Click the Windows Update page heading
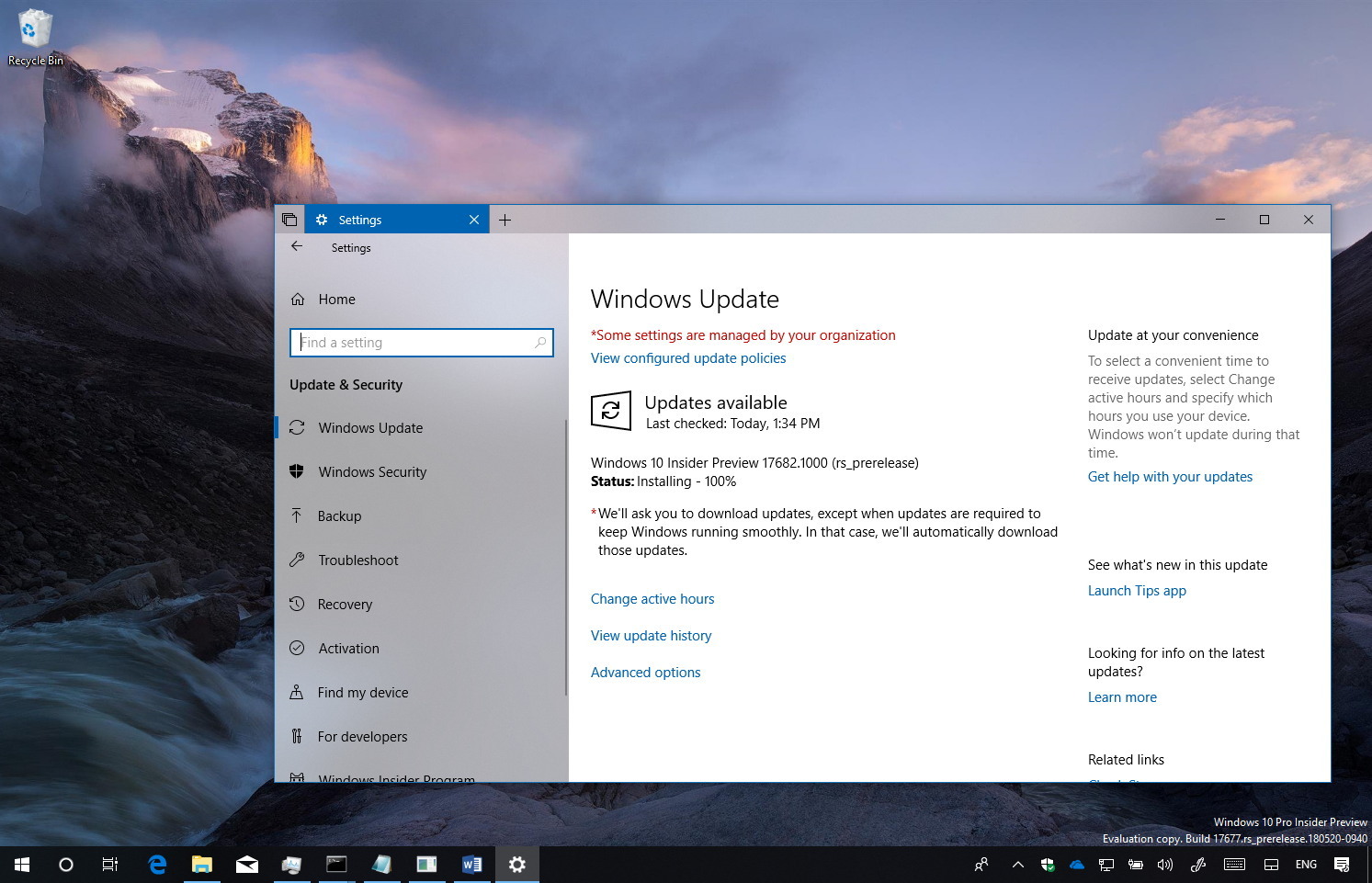 tap(685, 300)
